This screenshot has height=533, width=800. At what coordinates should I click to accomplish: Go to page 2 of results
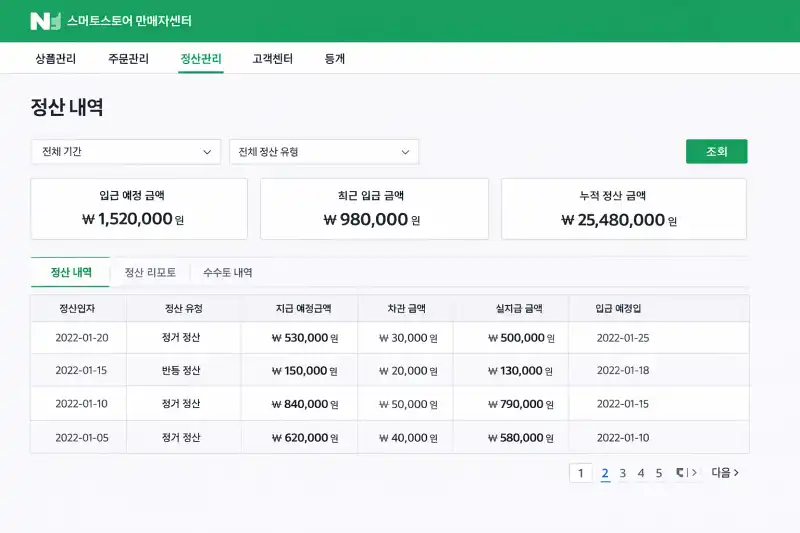click(605, 473)
